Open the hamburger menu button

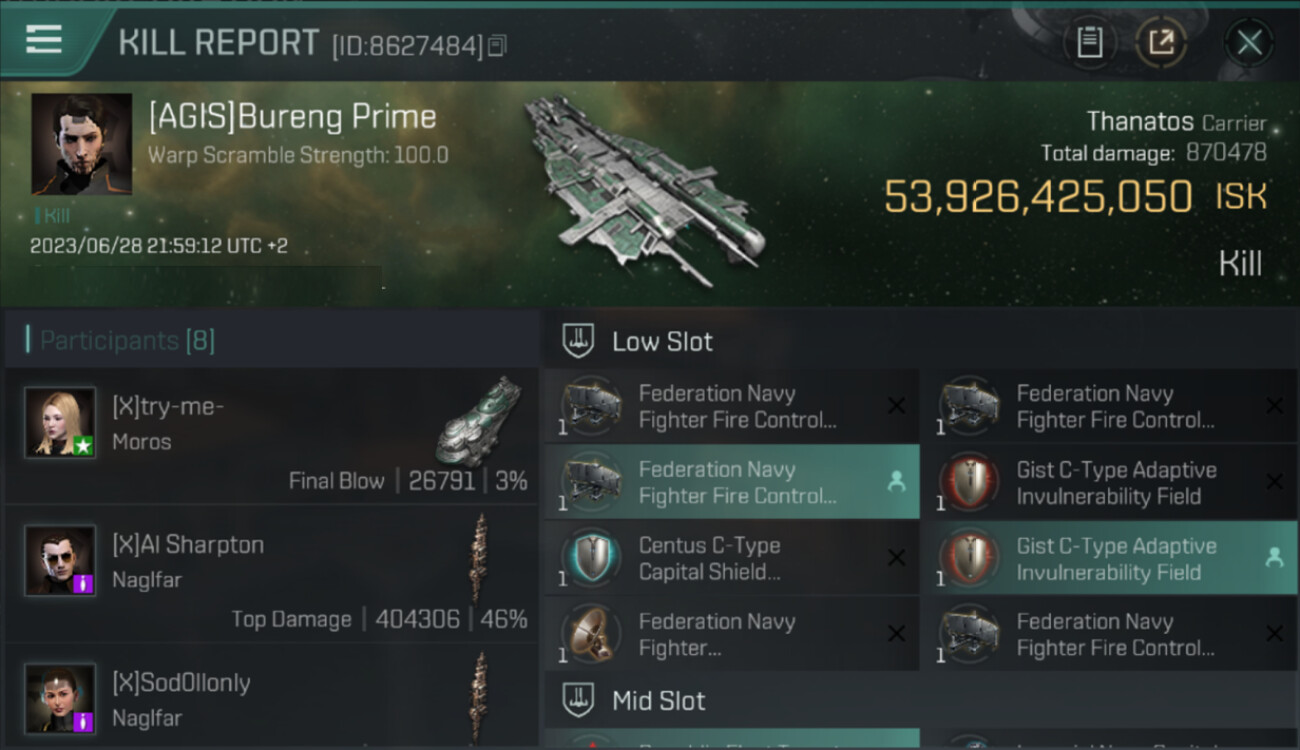tap(44, 40)
